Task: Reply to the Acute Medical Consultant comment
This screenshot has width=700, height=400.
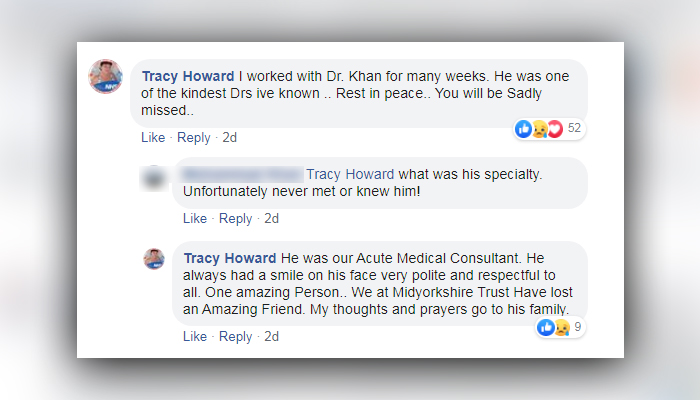Action: [x=236, y=336]
